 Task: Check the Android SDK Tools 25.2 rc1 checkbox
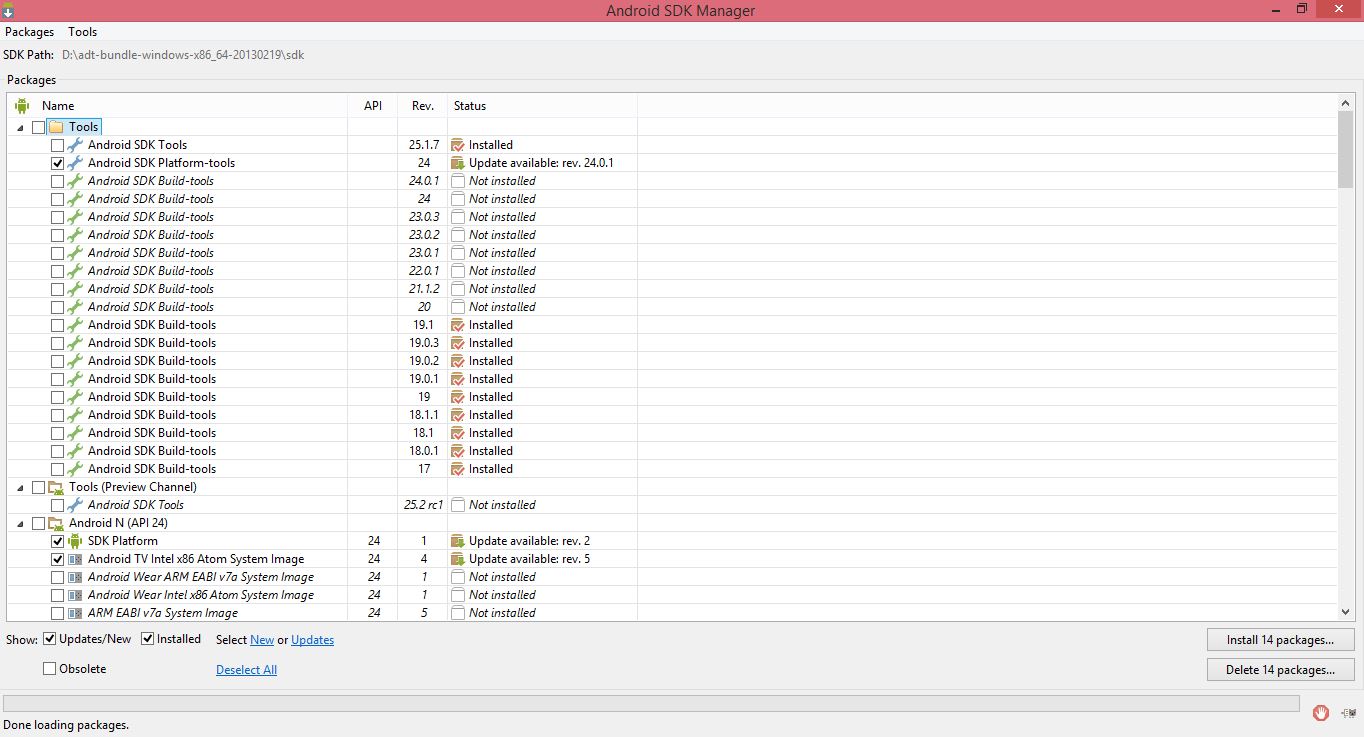pos(57,505)
